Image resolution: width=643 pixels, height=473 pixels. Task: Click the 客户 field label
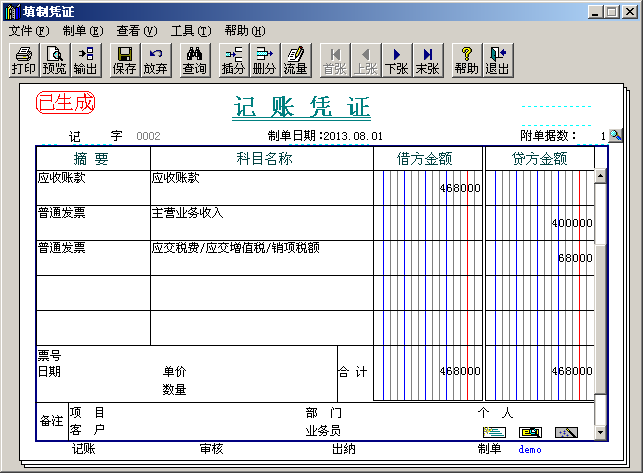87,430
